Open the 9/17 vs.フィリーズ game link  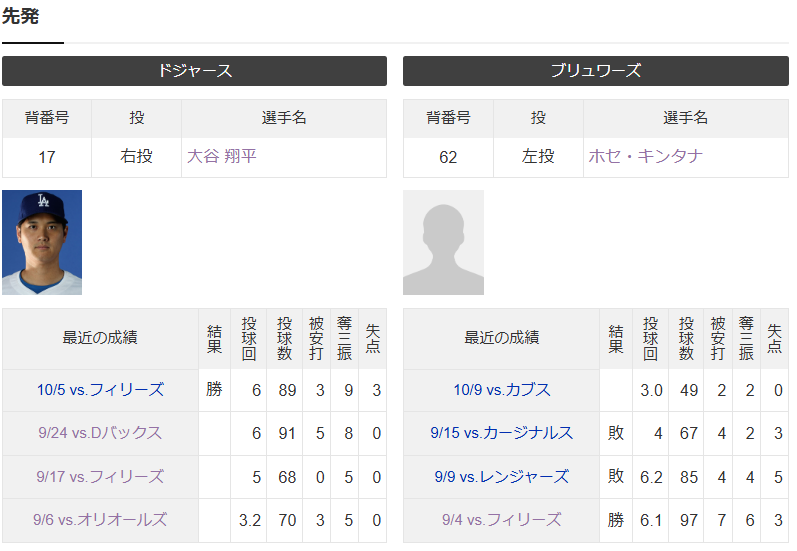pos(99,477)
